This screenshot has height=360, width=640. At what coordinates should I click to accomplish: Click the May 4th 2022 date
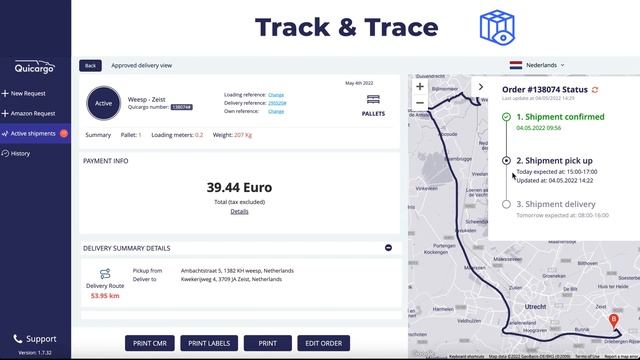coord(359,83)
